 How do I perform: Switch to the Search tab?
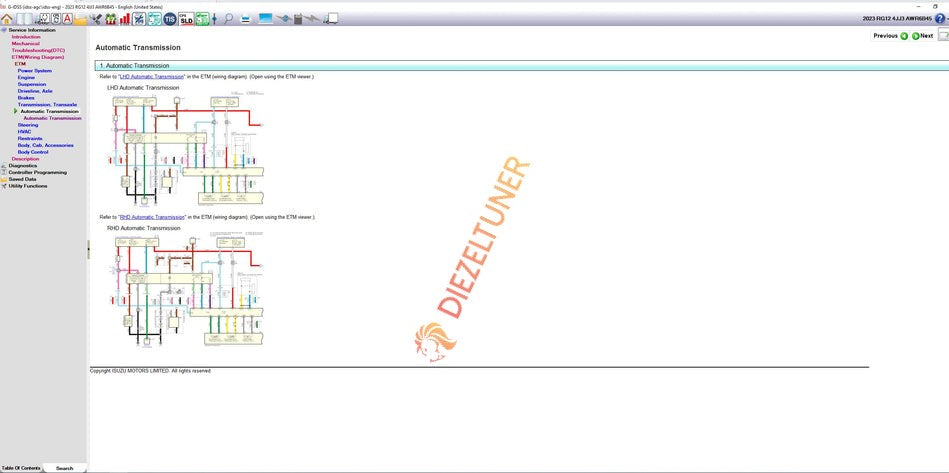(x=65, y=468)
